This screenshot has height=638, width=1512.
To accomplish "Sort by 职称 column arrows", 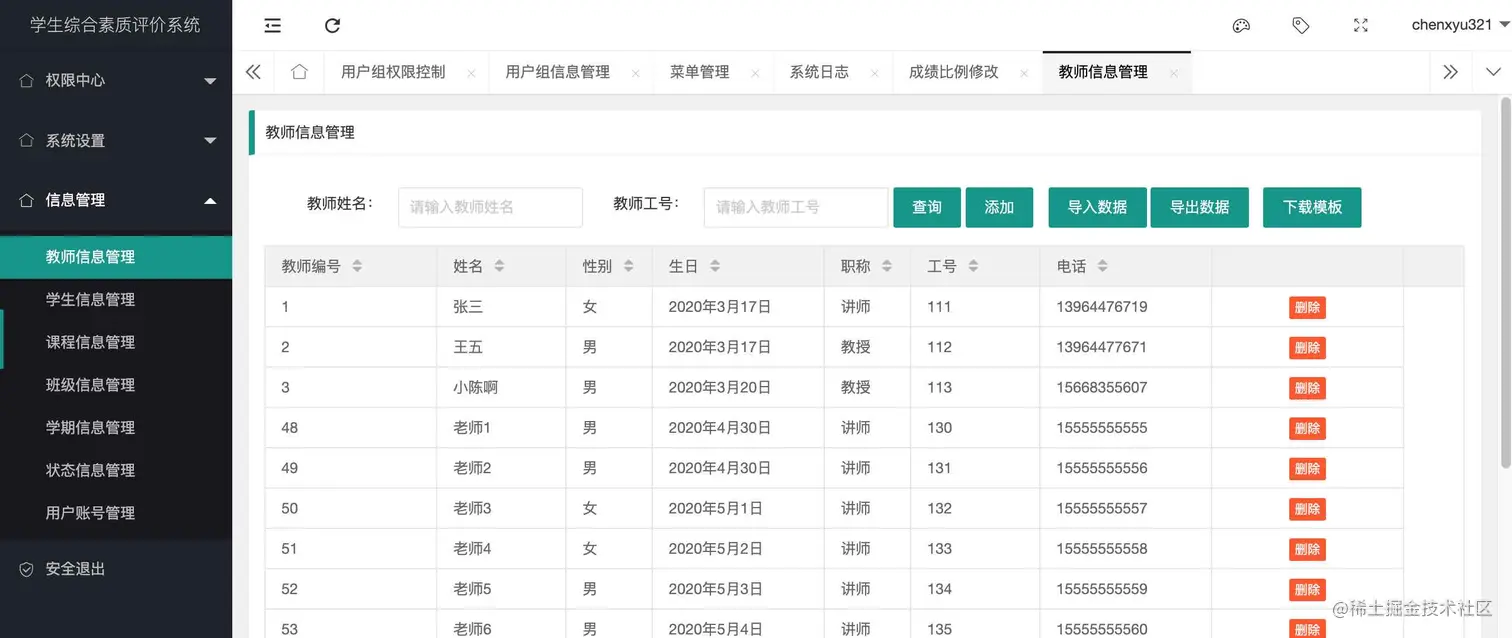I will pyautogui.click(x=886, y=267).
